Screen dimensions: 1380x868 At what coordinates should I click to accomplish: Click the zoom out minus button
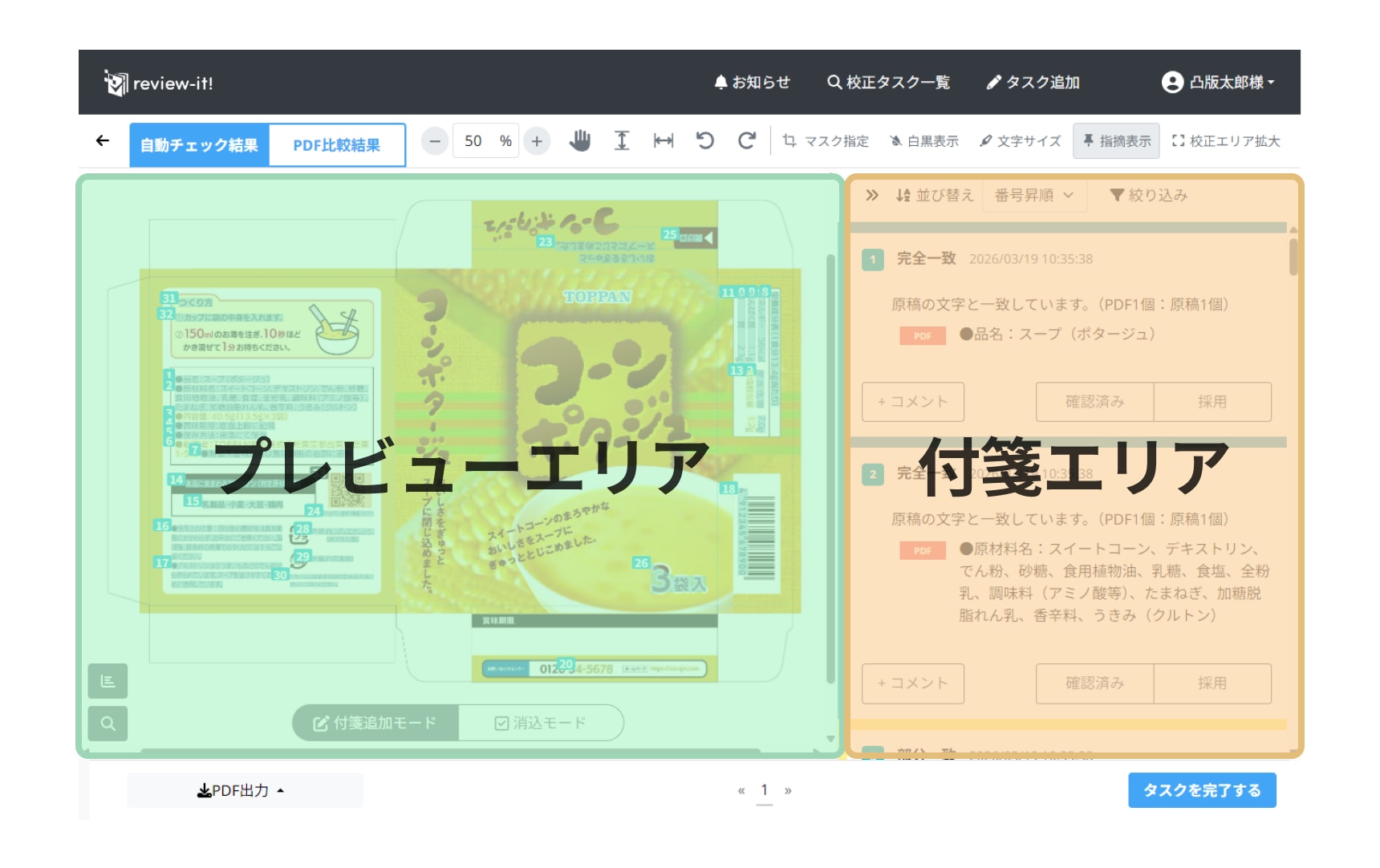point(435,141)
